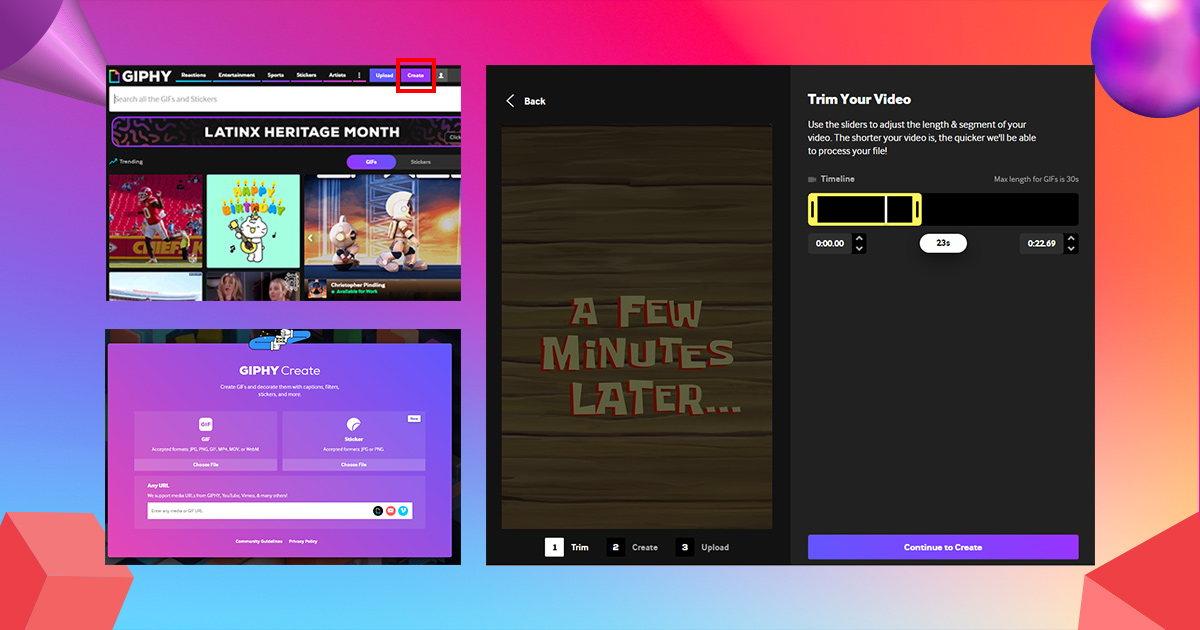Screen dimensions: 1200x630
Task: Increase the end time 0:22.69 with up arrow
Action: tap(1072, 238)
